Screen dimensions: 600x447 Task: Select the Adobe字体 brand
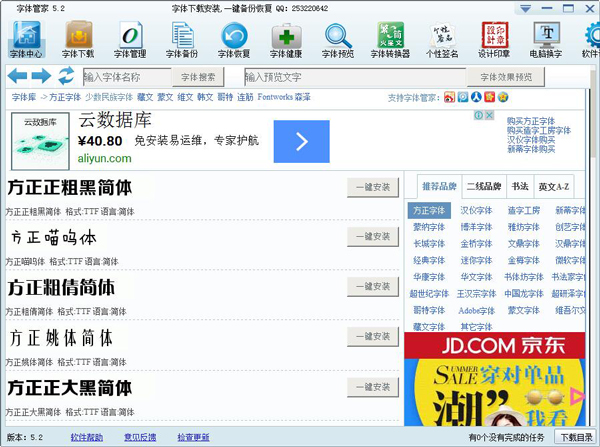476,310
